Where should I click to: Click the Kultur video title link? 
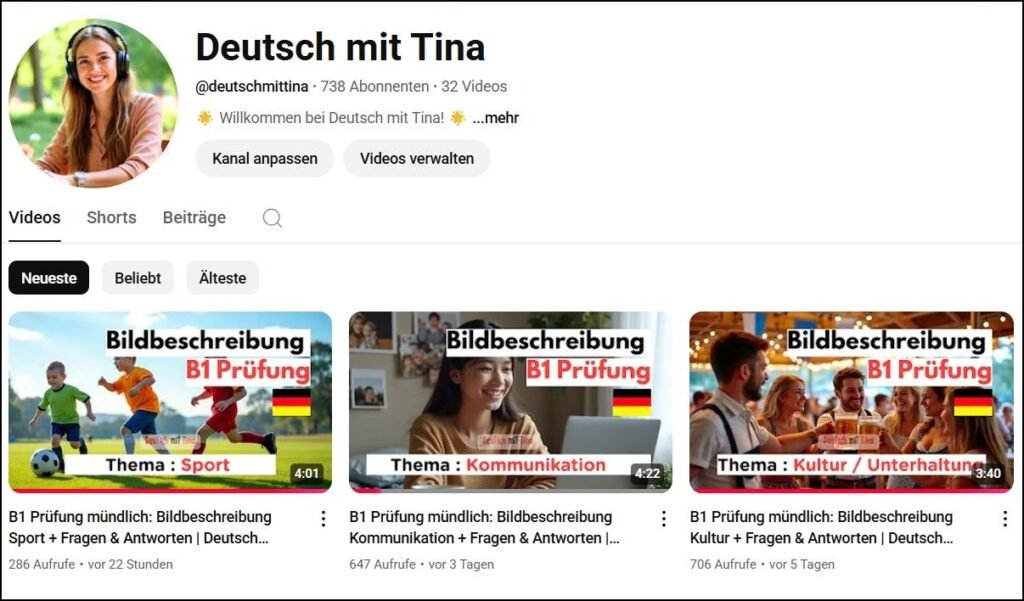(x=822, y=528)
